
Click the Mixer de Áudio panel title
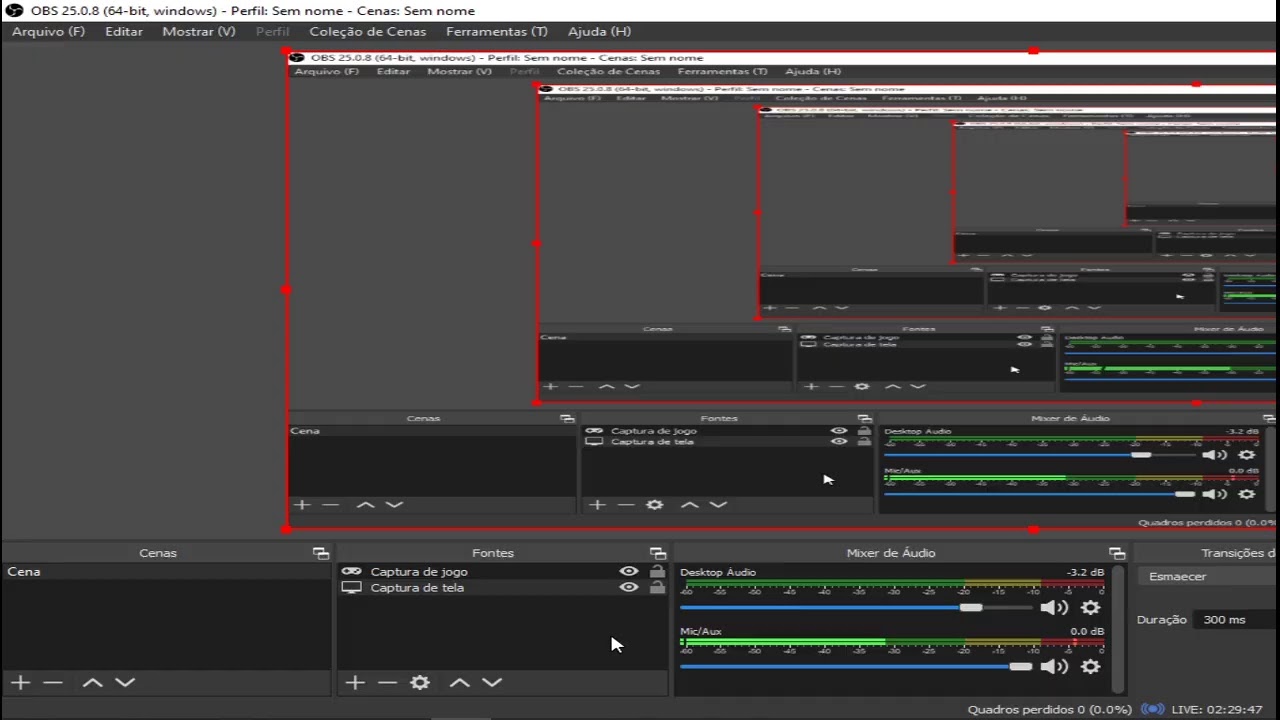(891, 553)
